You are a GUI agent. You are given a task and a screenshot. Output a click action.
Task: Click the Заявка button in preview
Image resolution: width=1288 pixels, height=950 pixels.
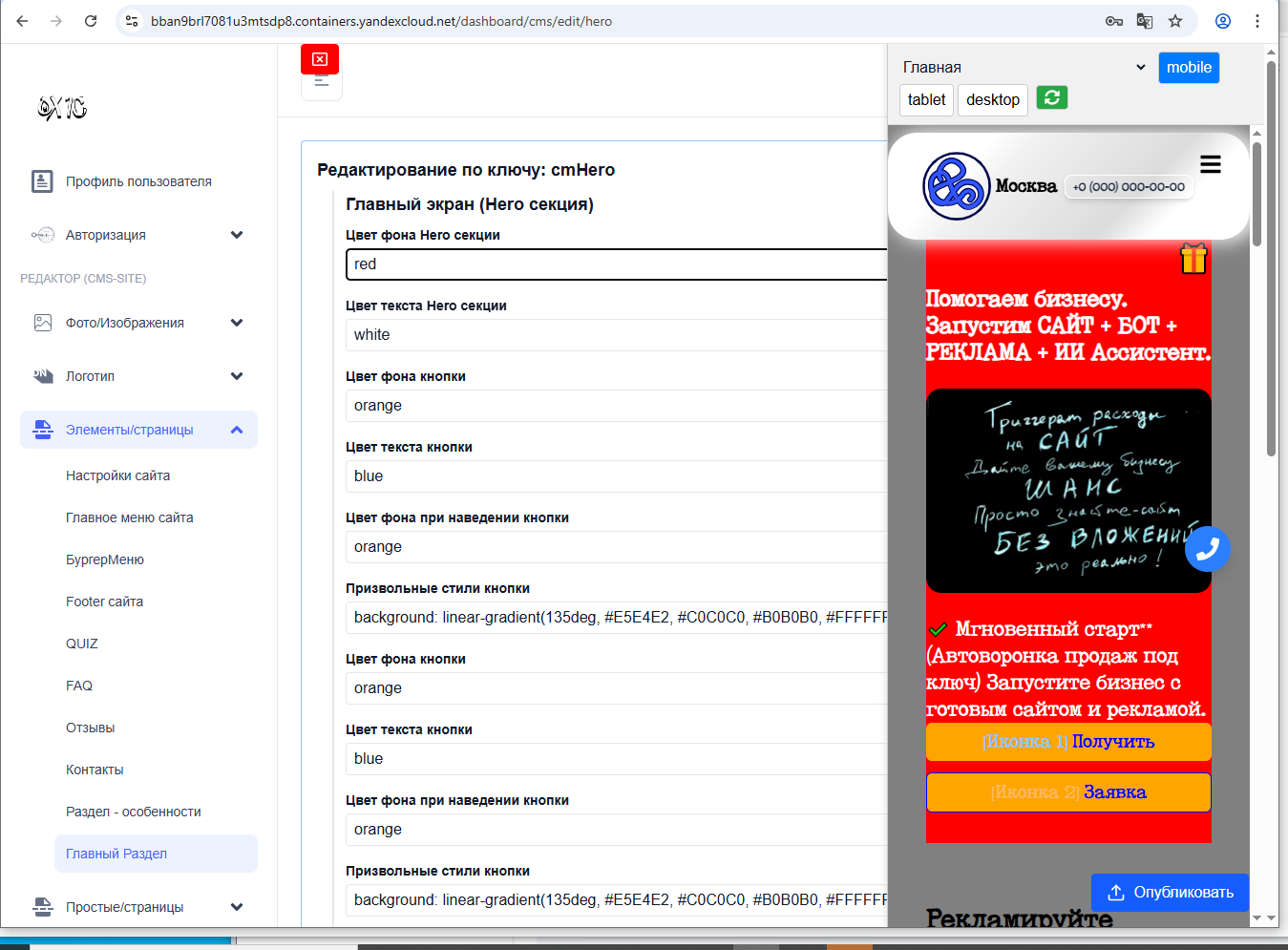click(1067, 792)
